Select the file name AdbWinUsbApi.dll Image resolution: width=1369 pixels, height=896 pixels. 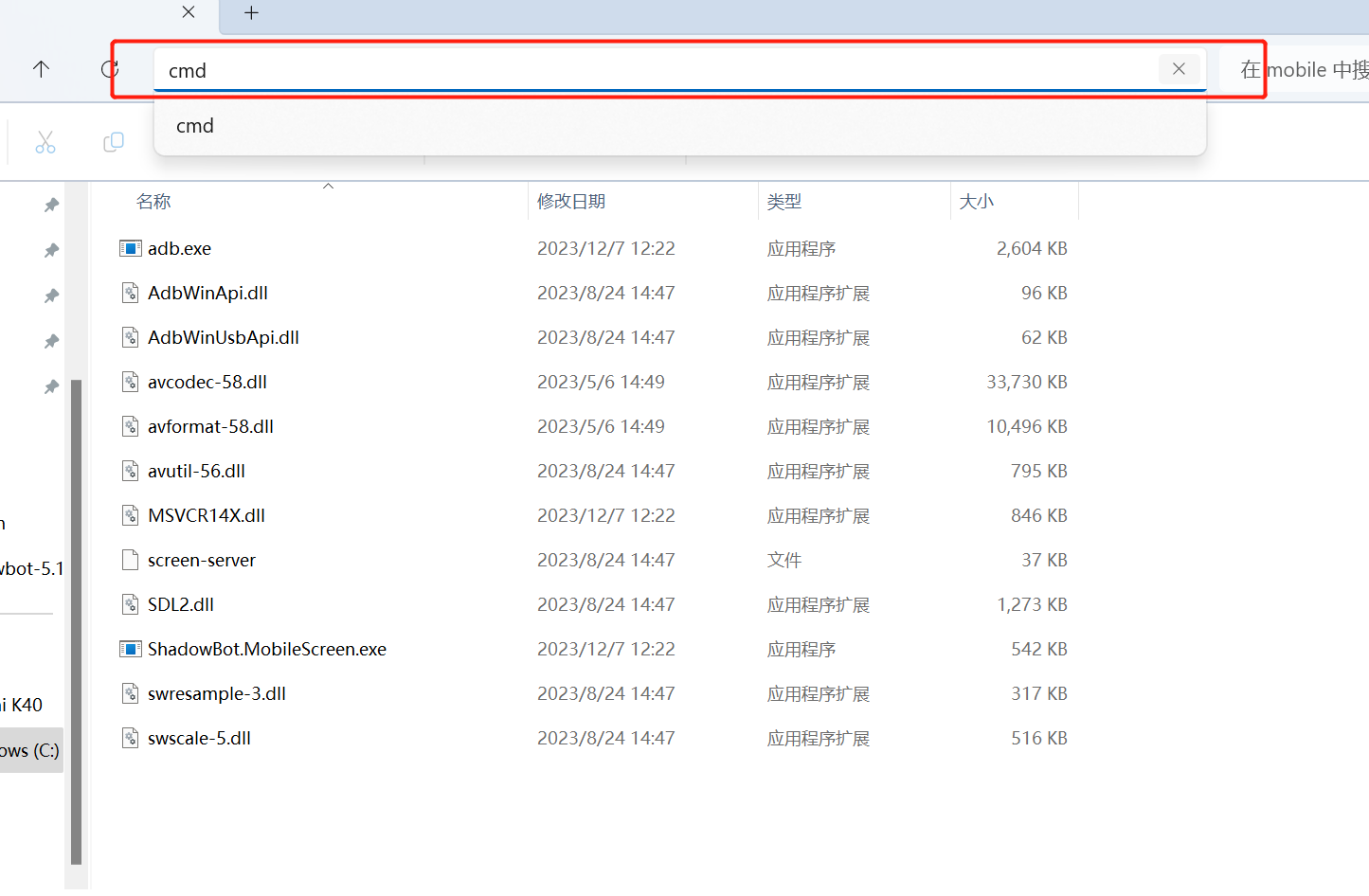[224, 338]
